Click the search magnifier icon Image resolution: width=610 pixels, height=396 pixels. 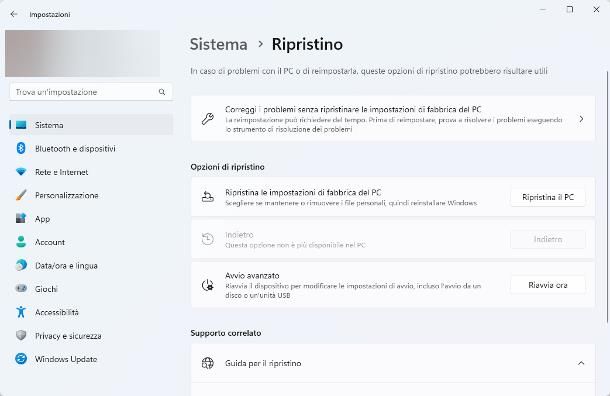pyautogui.click(x=162, y=92)
